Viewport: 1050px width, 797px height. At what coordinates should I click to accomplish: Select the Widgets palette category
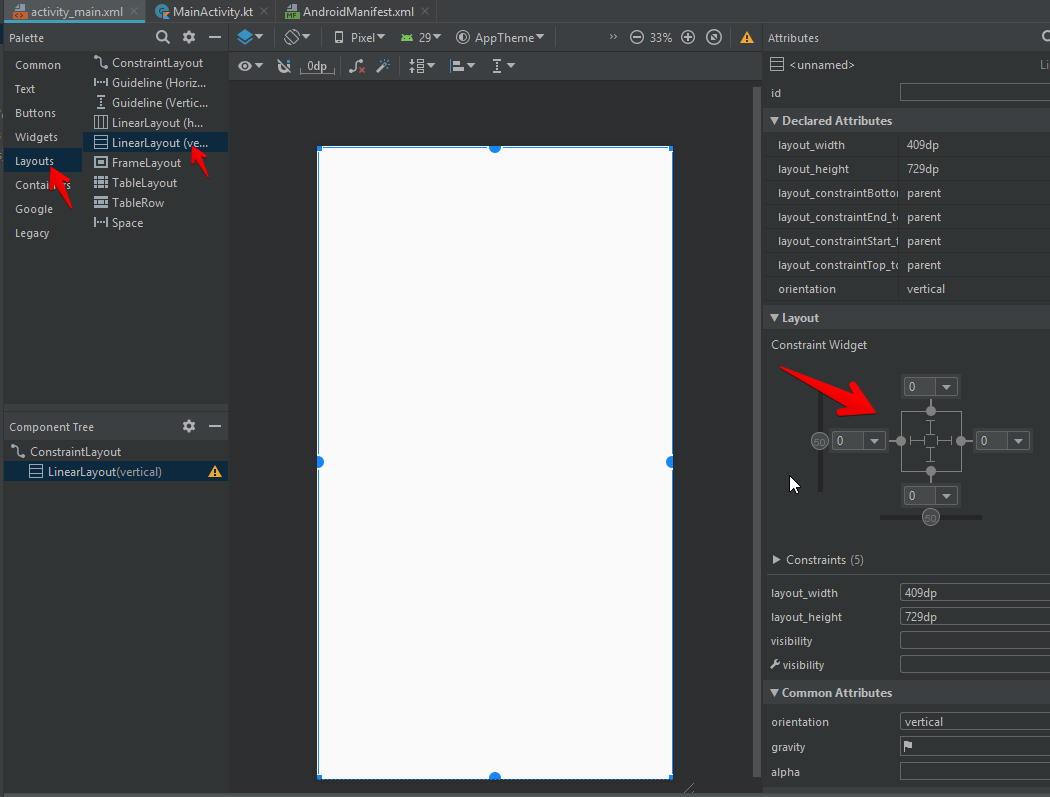point(37,137)
